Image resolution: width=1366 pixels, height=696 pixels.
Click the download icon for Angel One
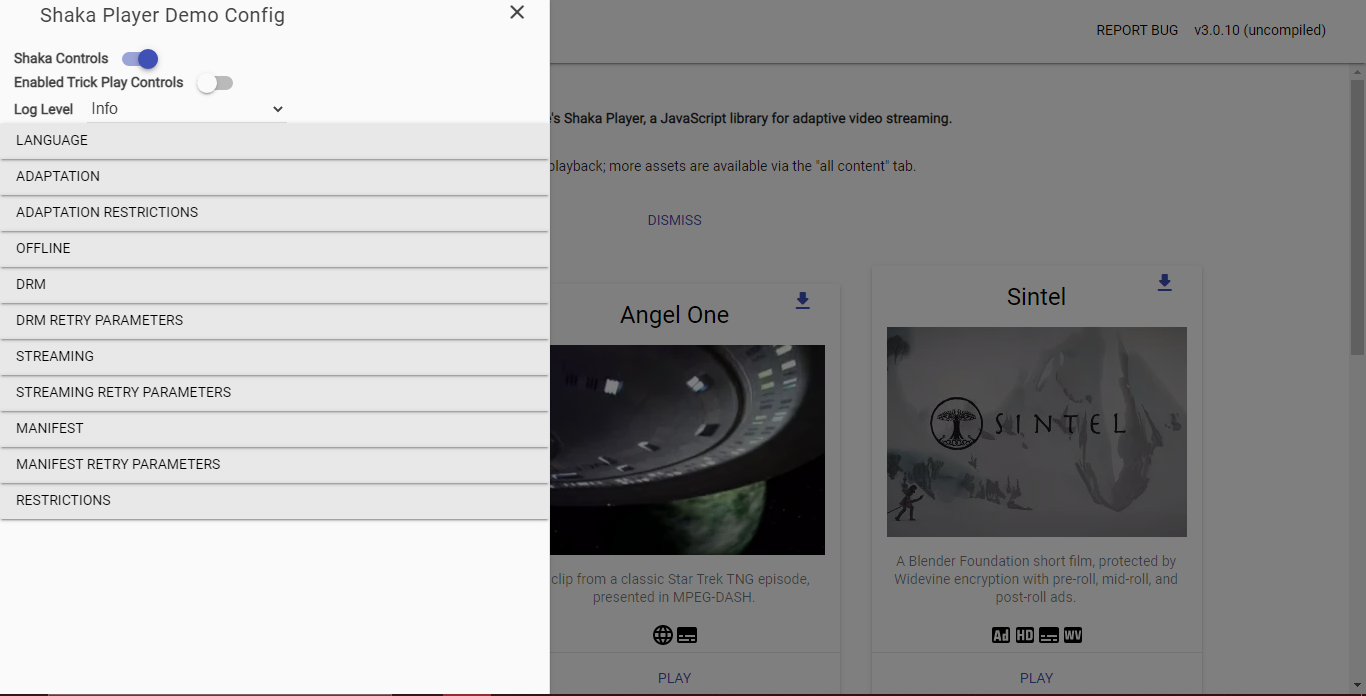point(802,300)
